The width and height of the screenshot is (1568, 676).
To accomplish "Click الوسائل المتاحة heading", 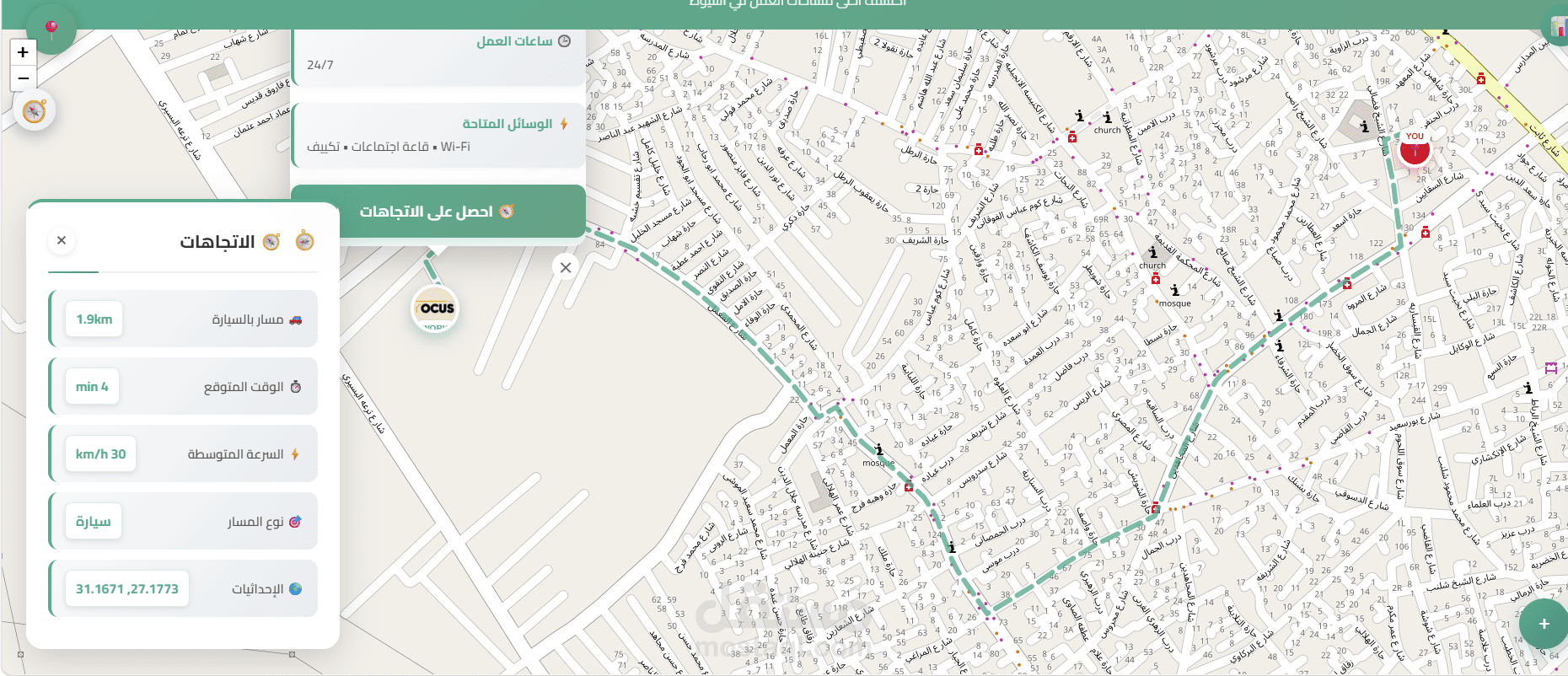I will [x=507, y=124].
